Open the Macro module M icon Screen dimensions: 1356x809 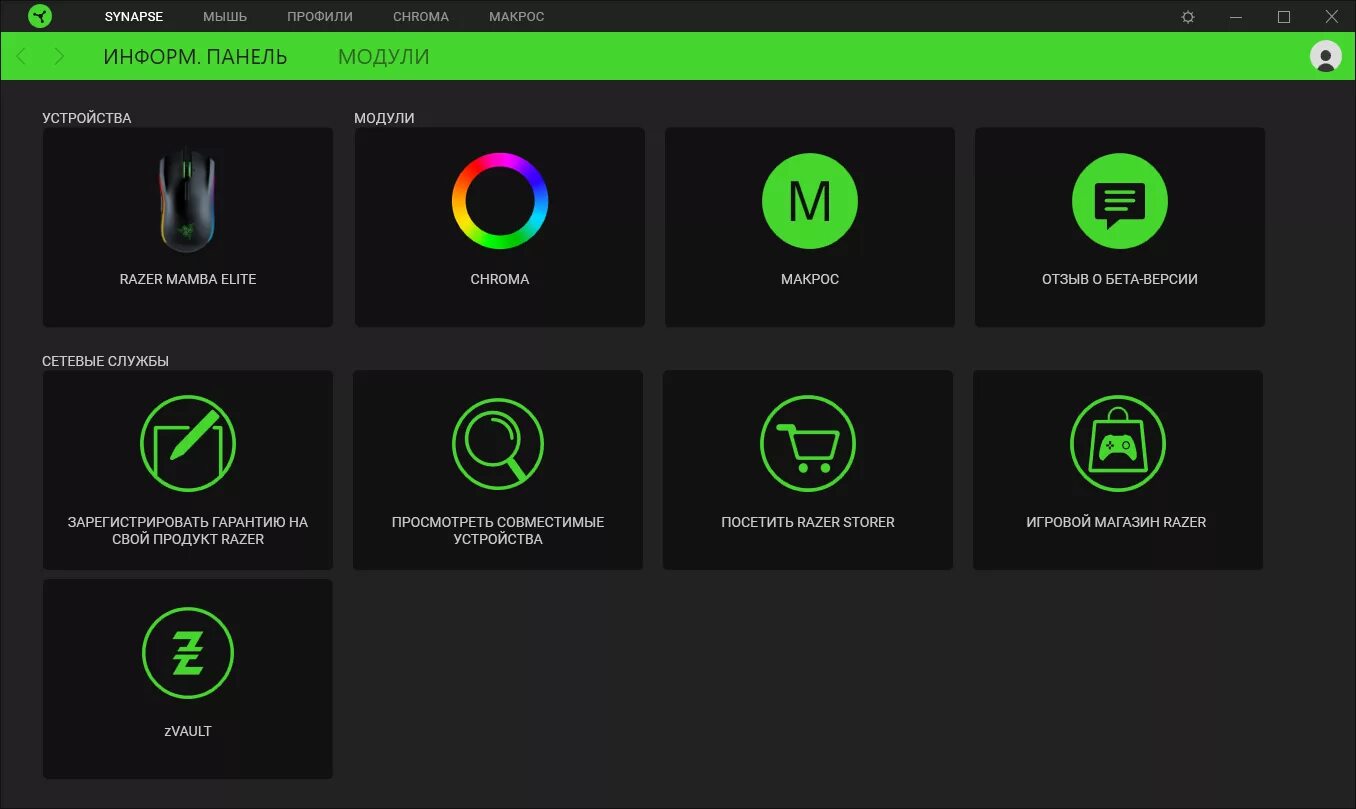[x=810, y=201]
